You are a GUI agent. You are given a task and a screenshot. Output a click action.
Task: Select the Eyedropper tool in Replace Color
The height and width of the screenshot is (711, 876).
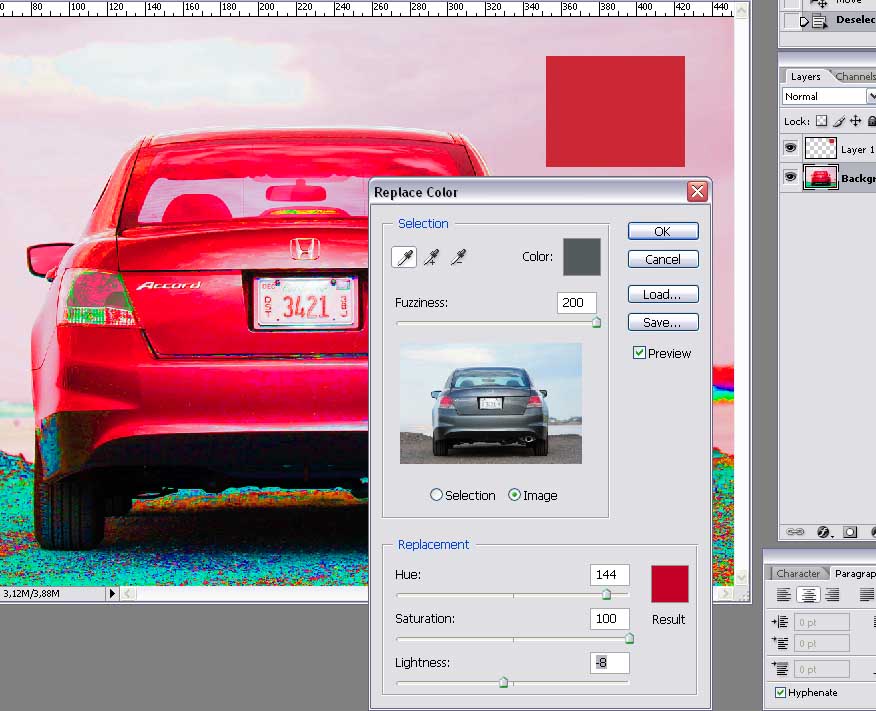(x=404, y=257)
